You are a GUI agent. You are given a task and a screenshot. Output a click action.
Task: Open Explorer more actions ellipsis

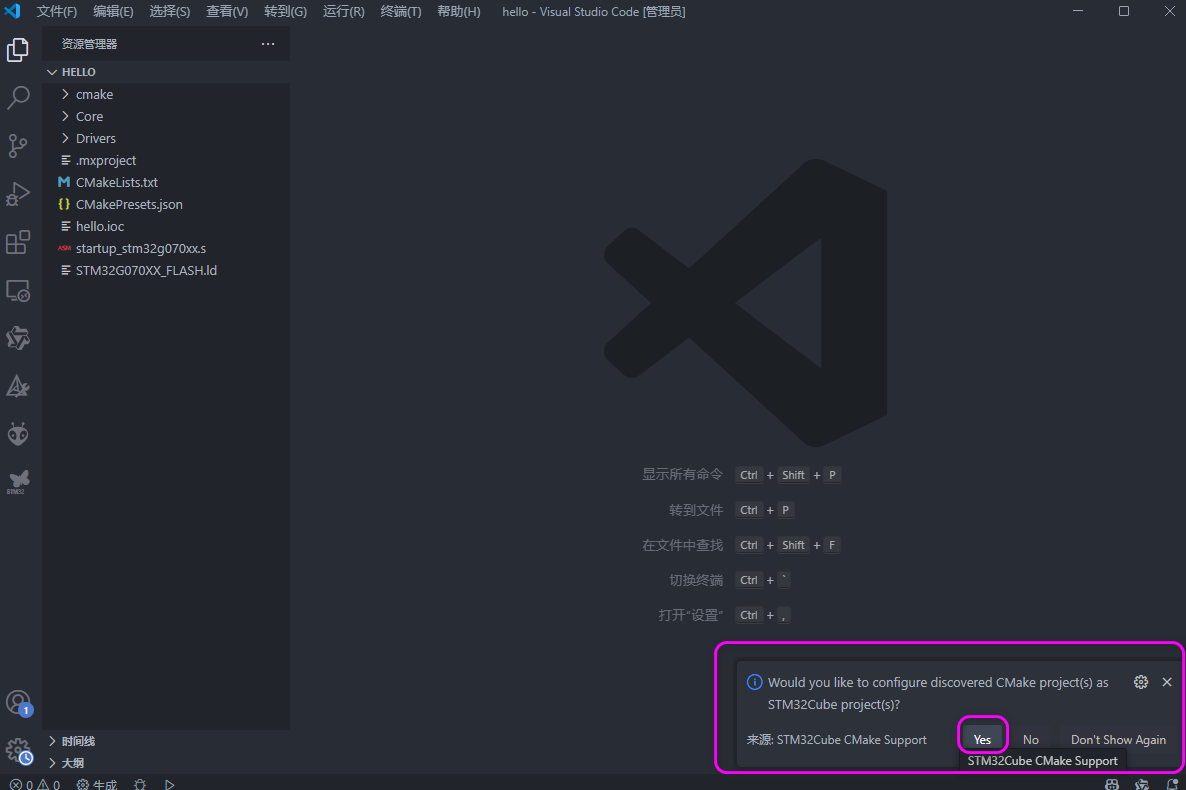(x=268, y=44)
